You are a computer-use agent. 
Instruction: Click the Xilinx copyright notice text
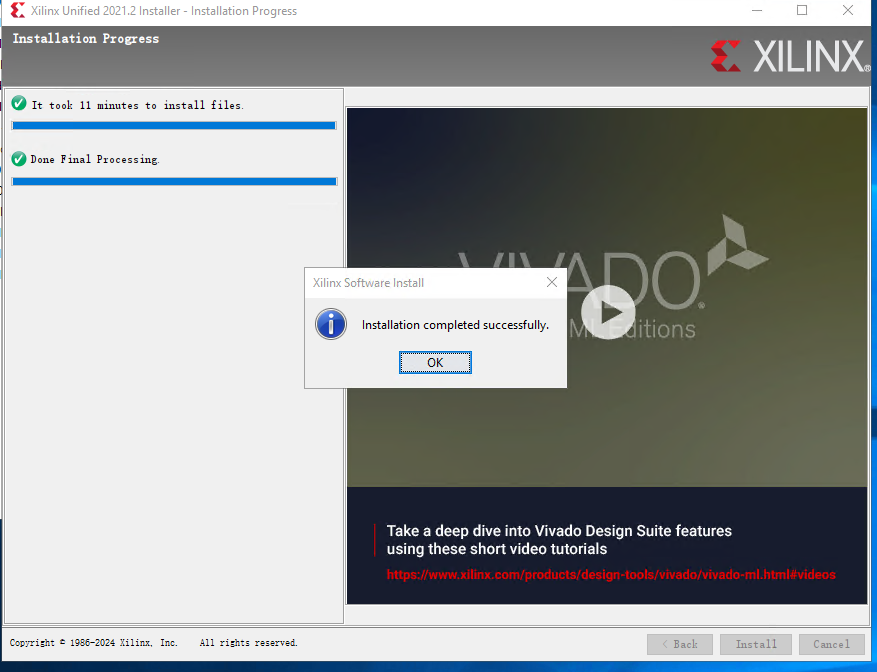coord(153,643)
